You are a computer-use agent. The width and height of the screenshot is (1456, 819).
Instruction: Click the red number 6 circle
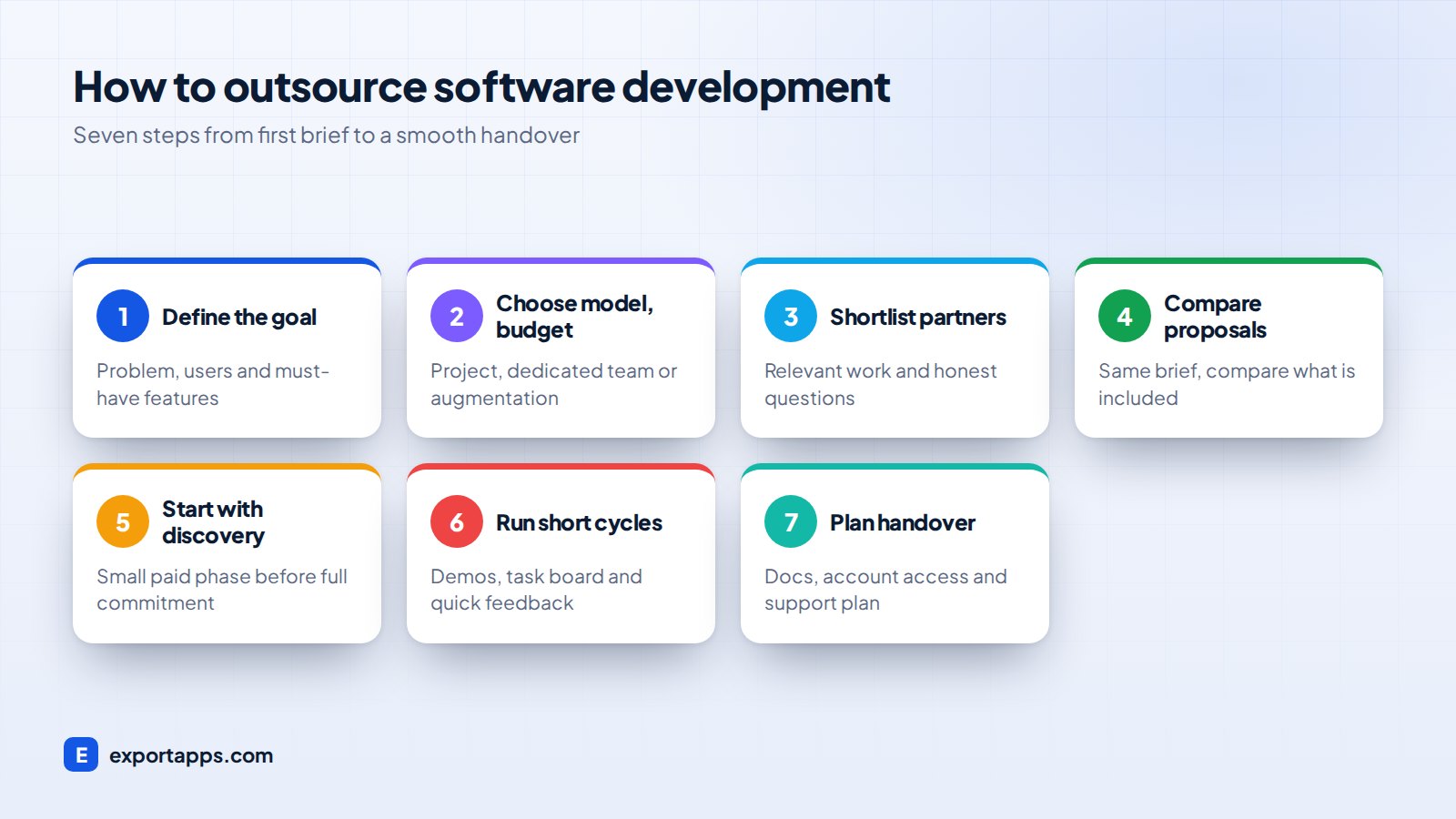coord(457,521)
